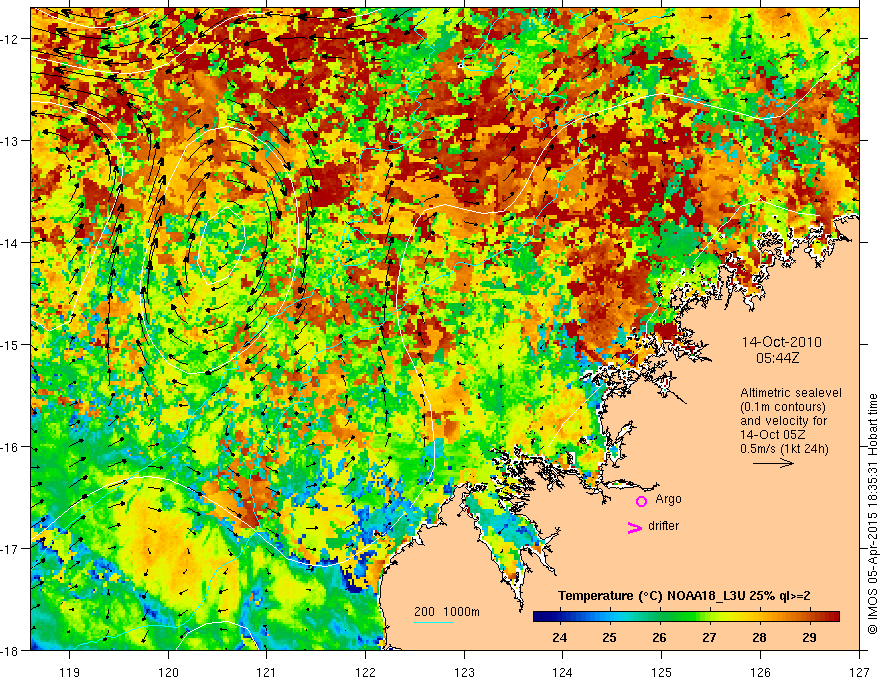The height and width of the screenshot is (680, 880).
Task: Click the longitude label 125
Action: point(662,672)
